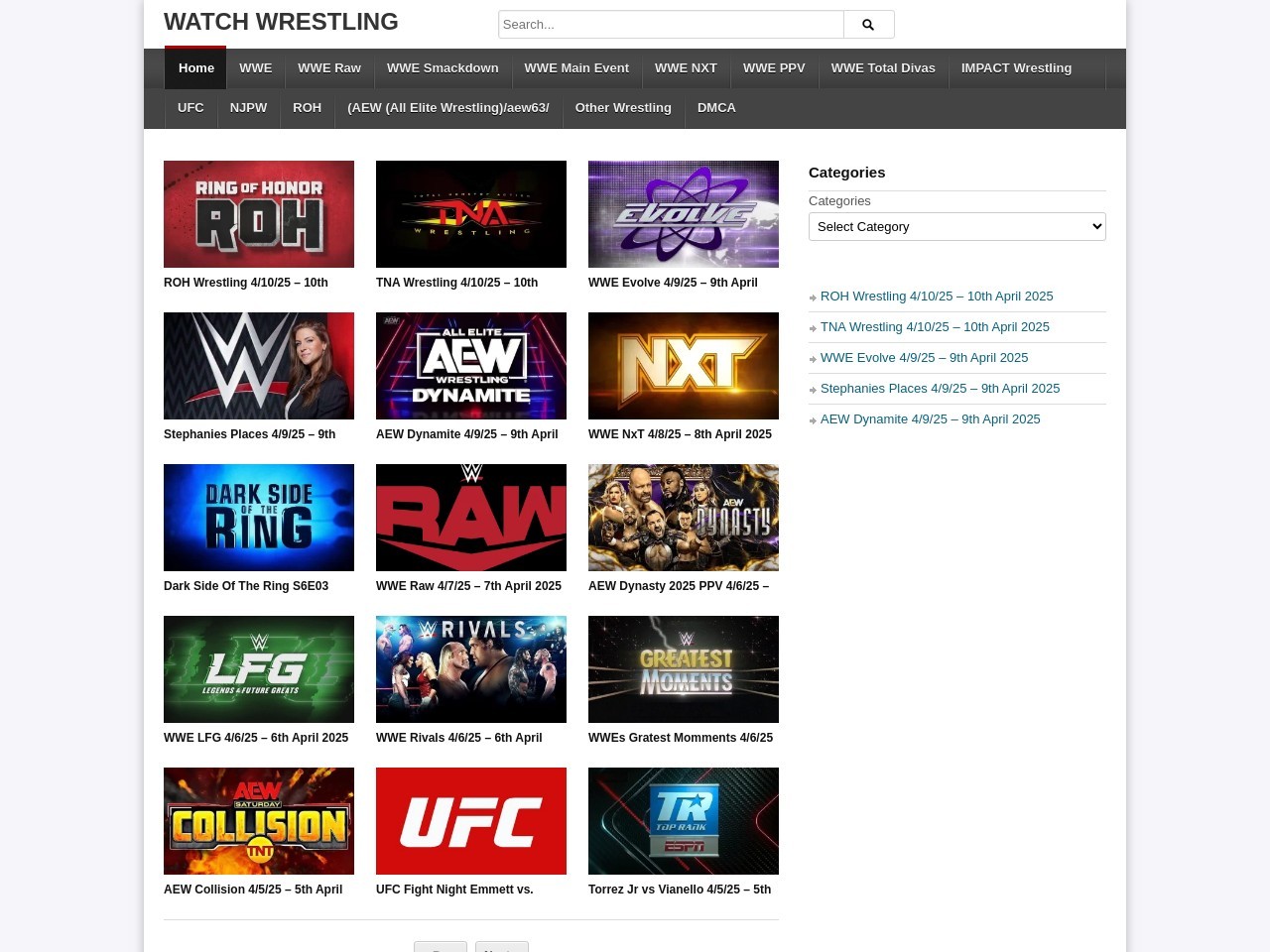Open the WWE PPV menu item
1270x952 pixels.
pyautogui.click(x=774, y=68)
